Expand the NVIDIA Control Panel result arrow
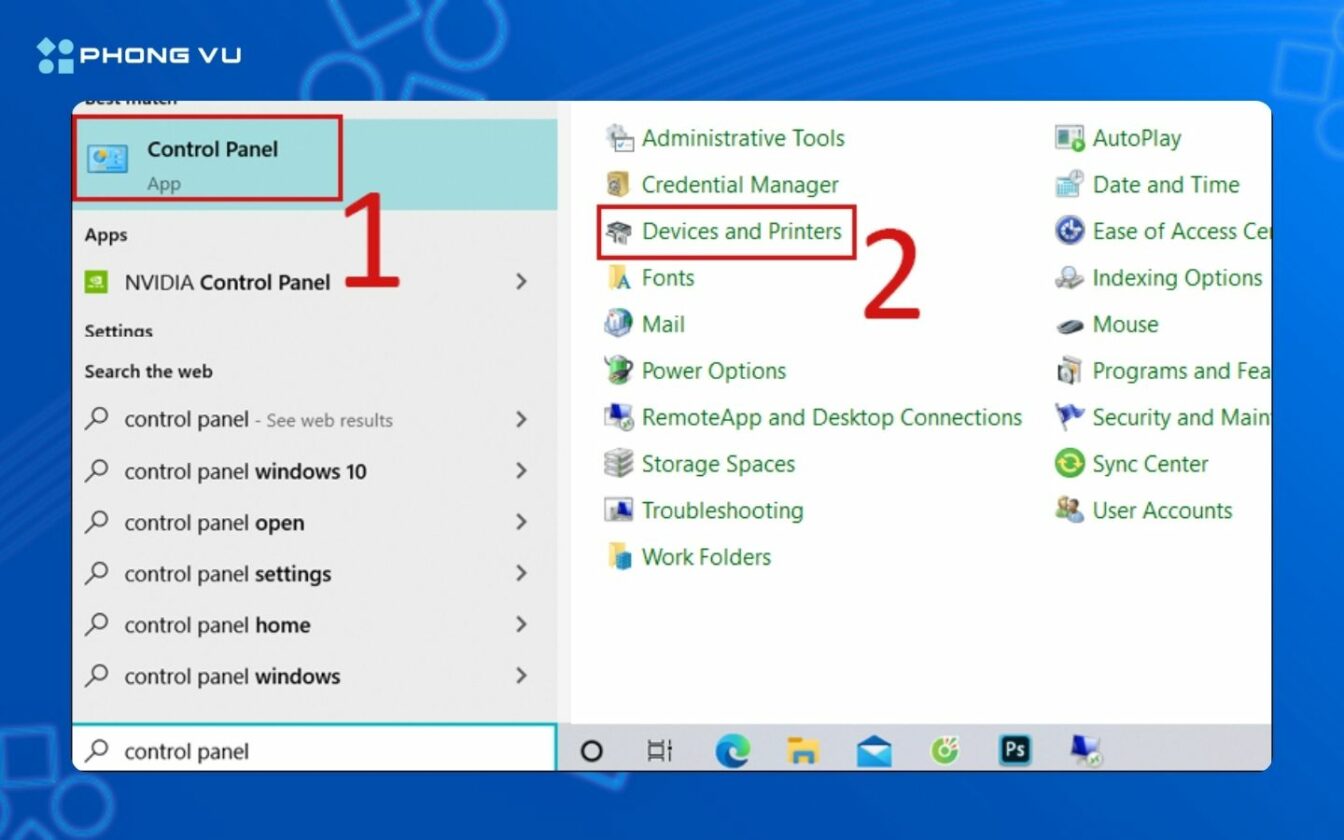The image size is (1344, 840). coord(521,282)
